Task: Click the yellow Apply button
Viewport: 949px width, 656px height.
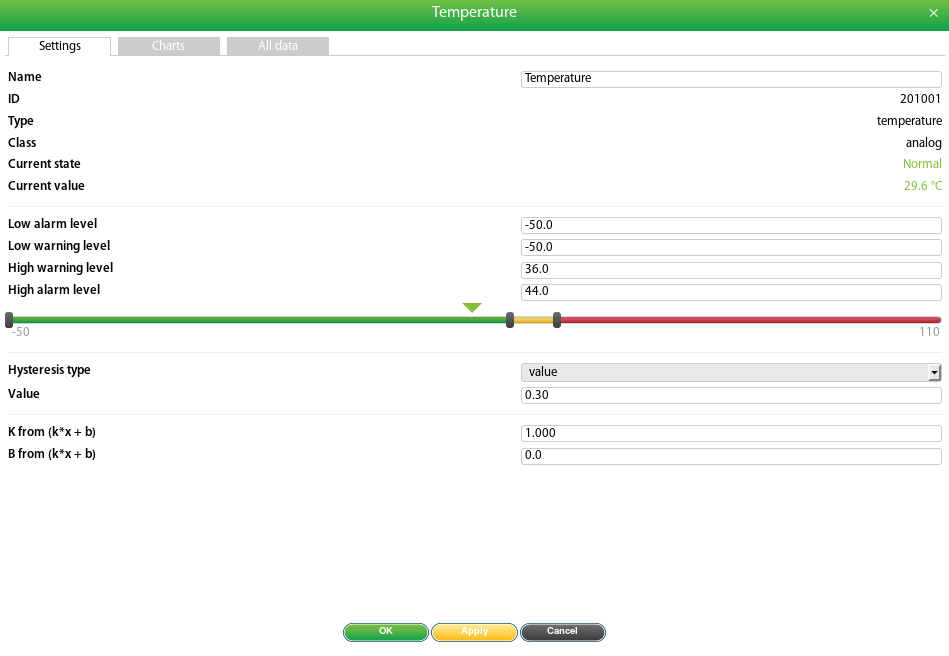Action: tap(474, 632)
